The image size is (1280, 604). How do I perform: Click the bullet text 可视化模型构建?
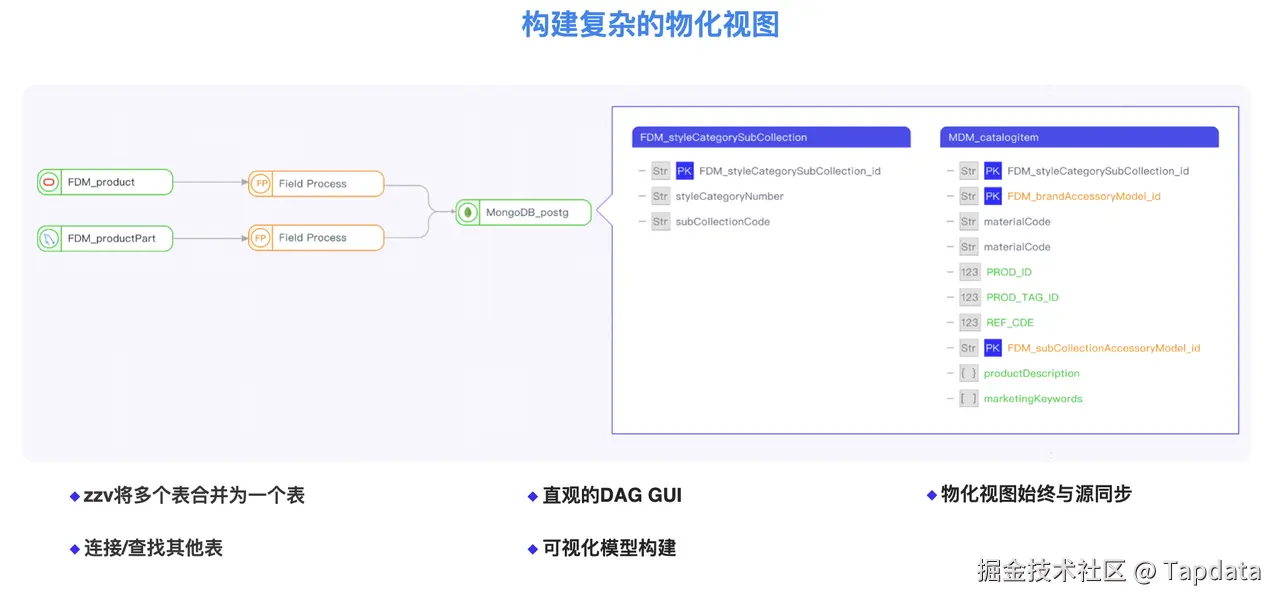pos(609,548)
